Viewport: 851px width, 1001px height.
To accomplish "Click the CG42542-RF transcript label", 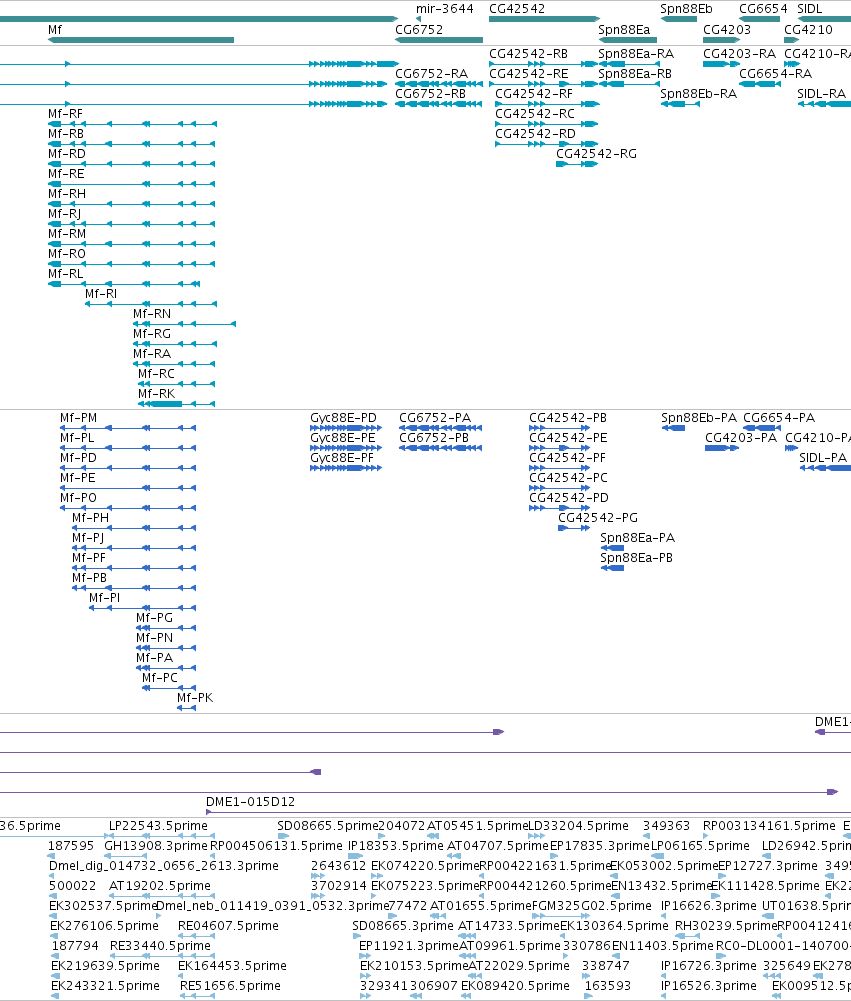I will click(x=534, y=93).
